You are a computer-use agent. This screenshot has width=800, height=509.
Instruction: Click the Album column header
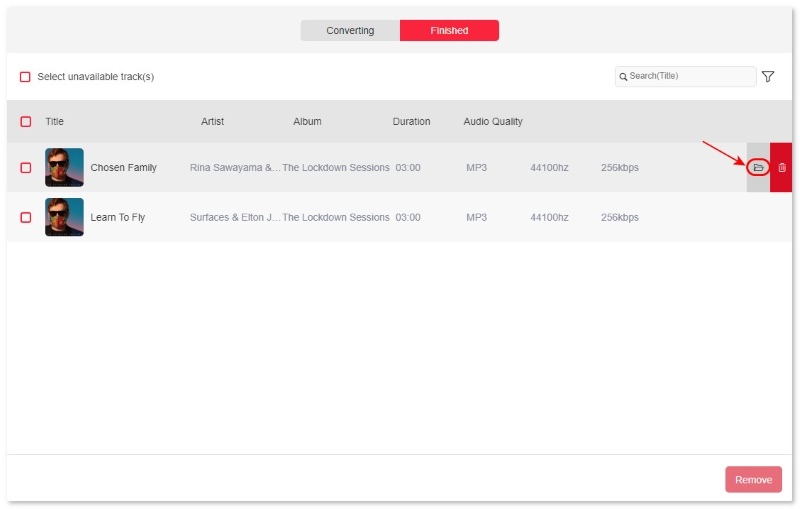[x=307, y=122]
